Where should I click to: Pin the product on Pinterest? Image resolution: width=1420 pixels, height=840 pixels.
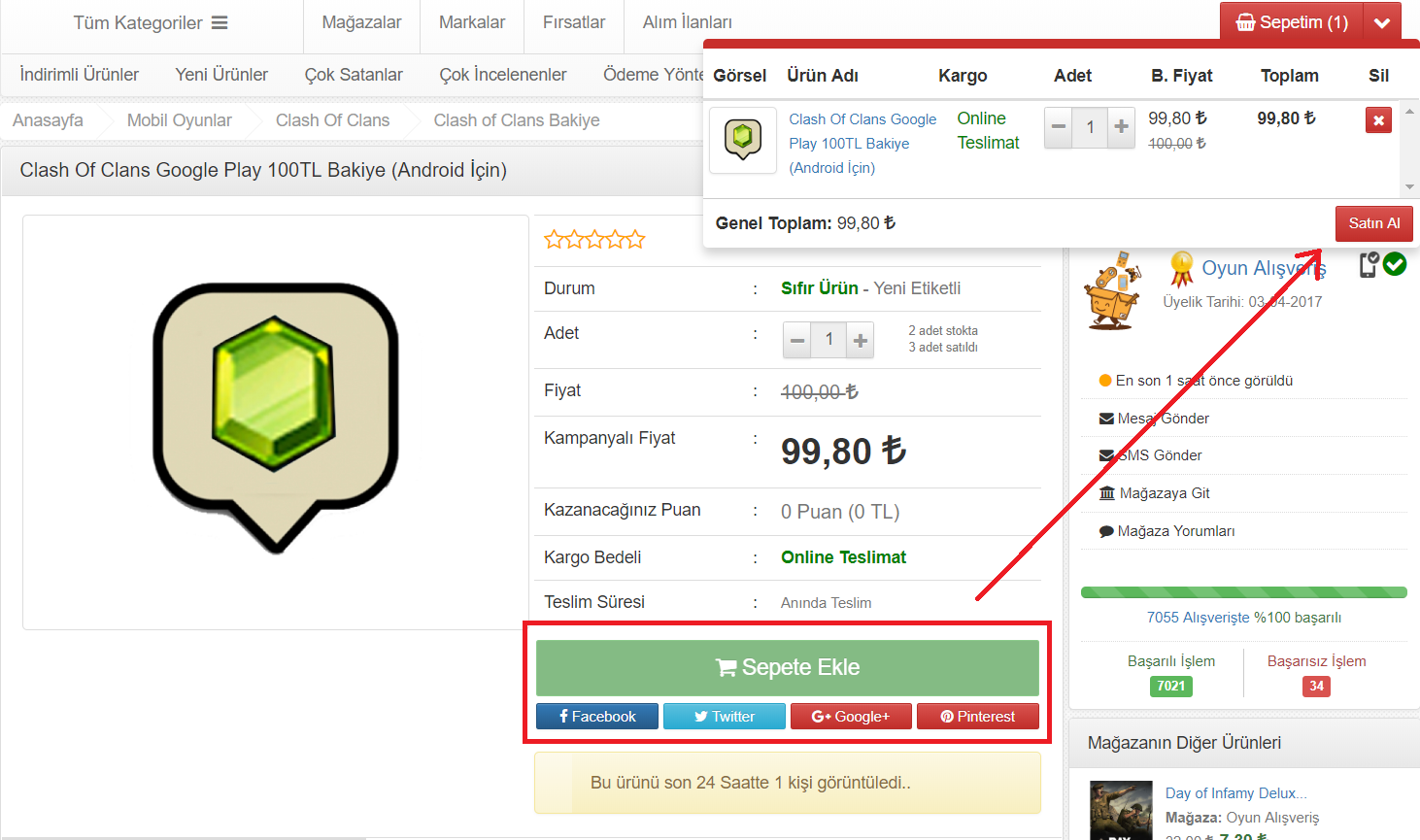tap(978, 717)
